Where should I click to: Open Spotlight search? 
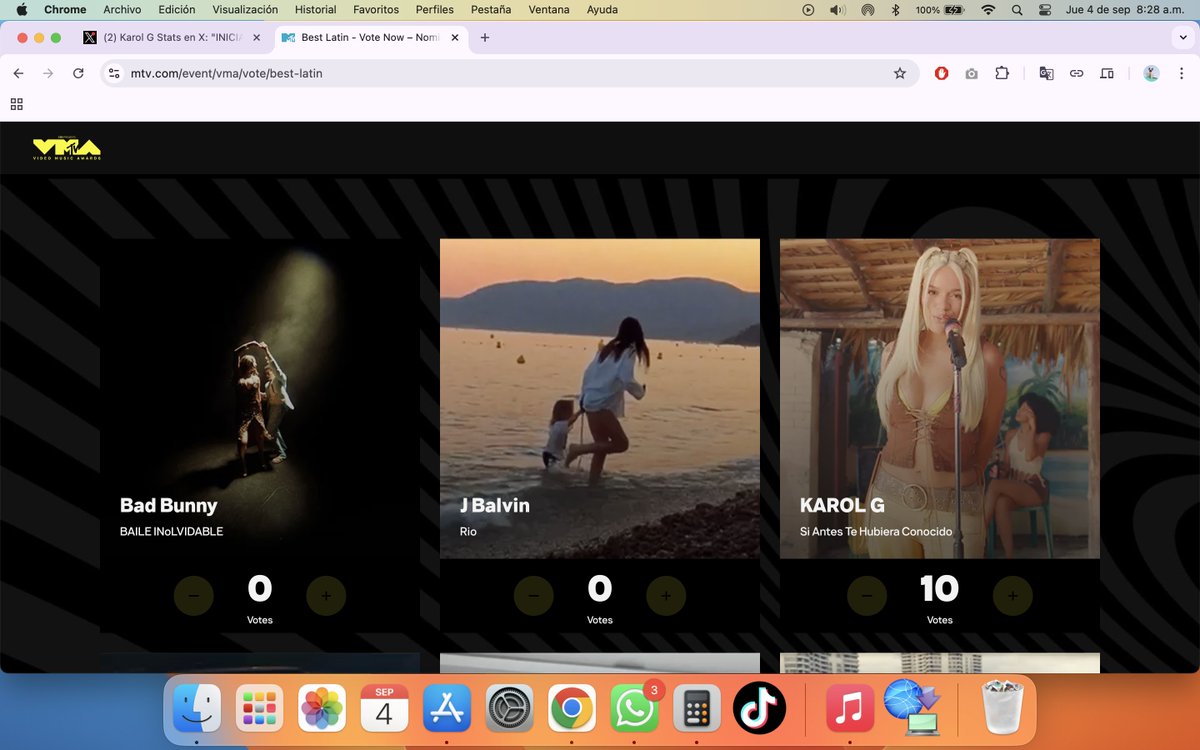(x=1017, y=9)
